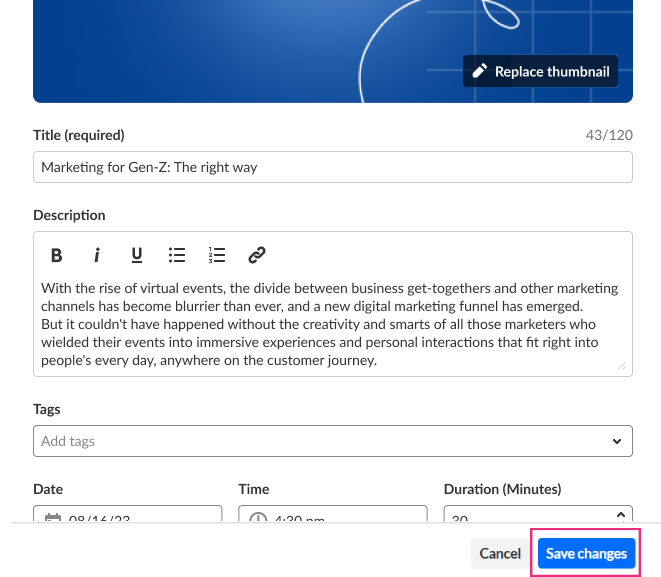Click the Save changes button
661x577 pixels.
pyautogui.click(x=586, y=553)
